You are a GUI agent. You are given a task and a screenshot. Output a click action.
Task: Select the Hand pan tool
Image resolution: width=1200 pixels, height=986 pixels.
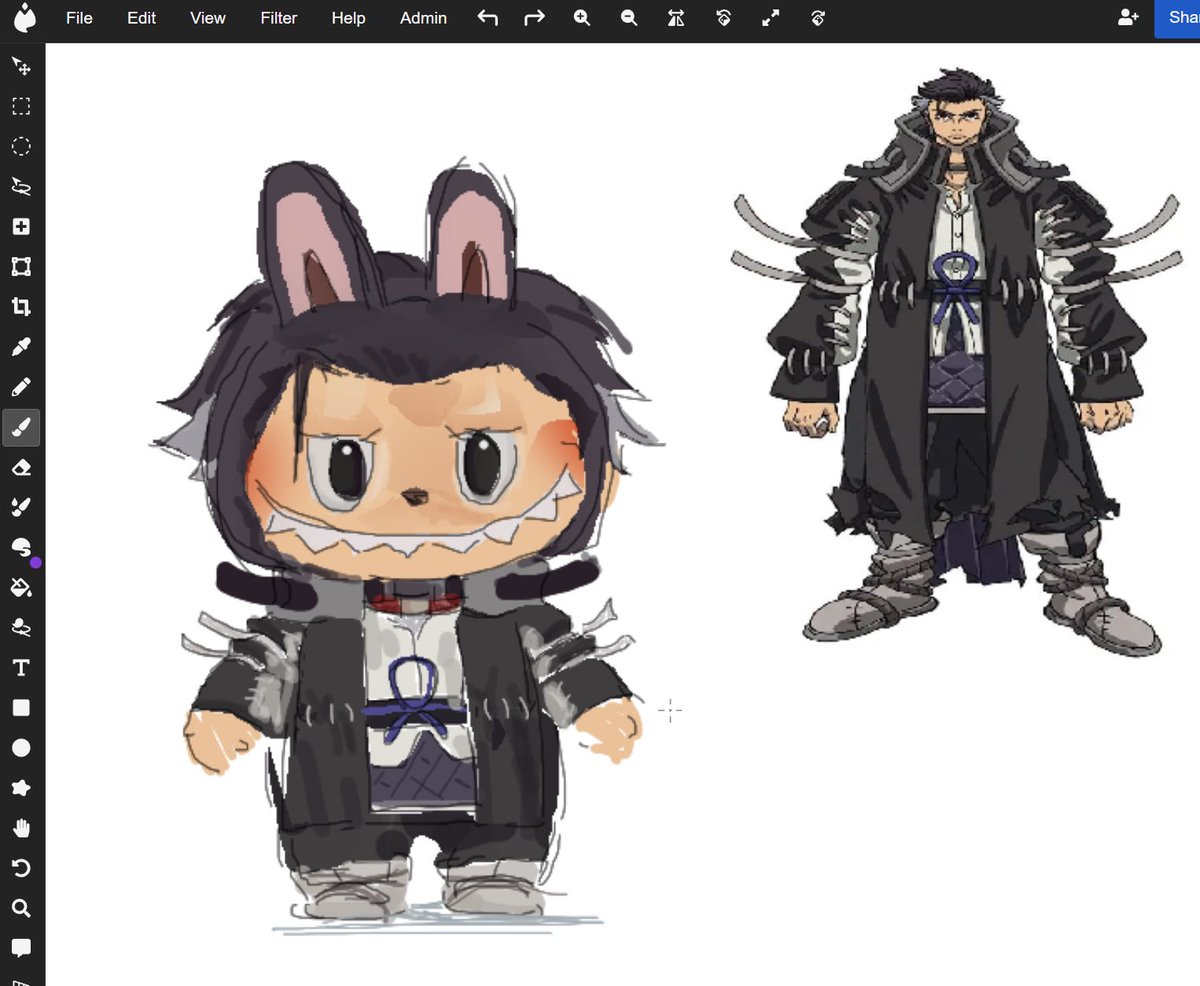21,828
